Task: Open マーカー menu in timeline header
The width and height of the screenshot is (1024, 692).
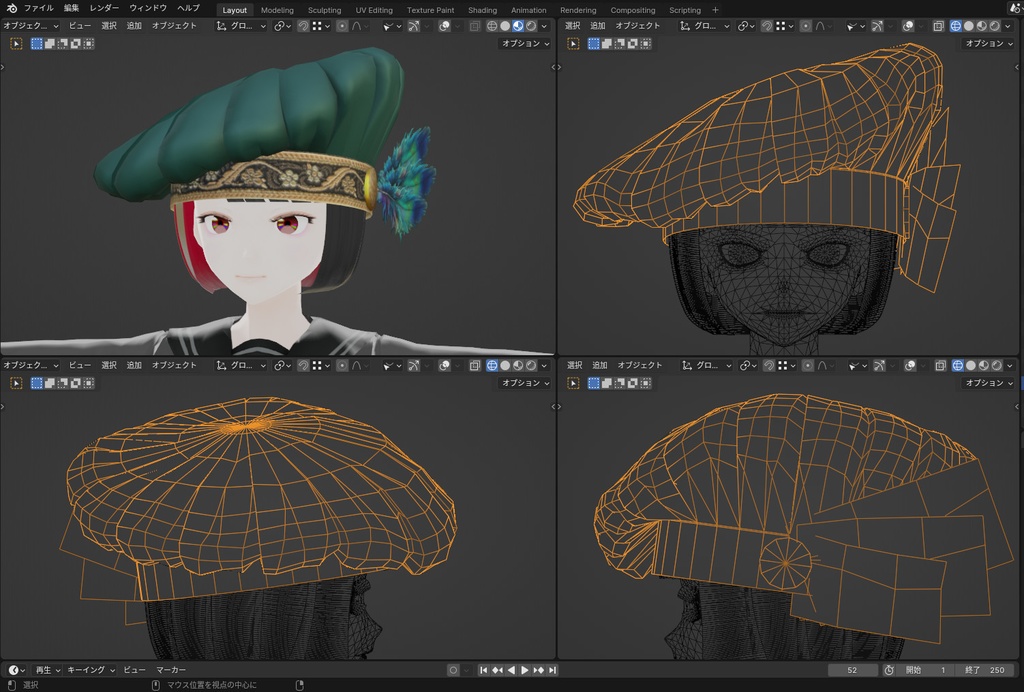Action: [x=171, y=670]
